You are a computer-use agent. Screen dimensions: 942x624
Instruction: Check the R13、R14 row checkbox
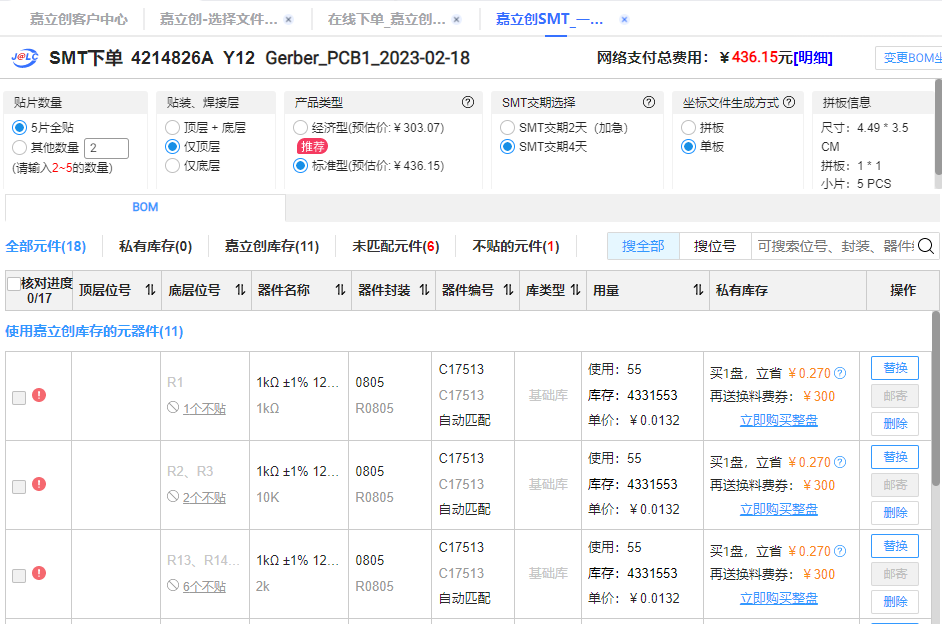pyautogui.click(x=19, y=575)
